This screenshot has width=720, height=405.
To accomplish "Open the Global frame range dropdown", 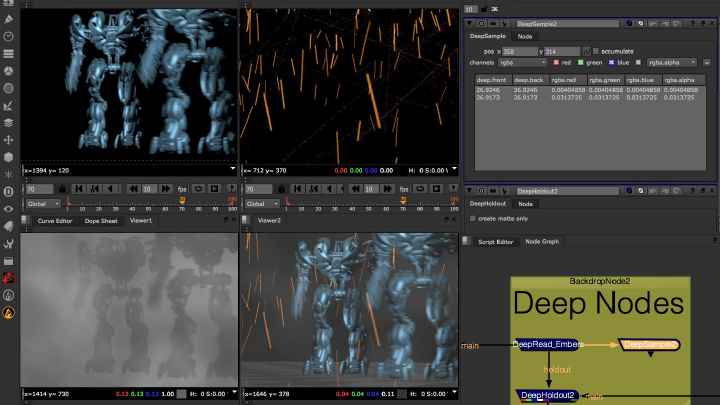I will coord(44,203).
